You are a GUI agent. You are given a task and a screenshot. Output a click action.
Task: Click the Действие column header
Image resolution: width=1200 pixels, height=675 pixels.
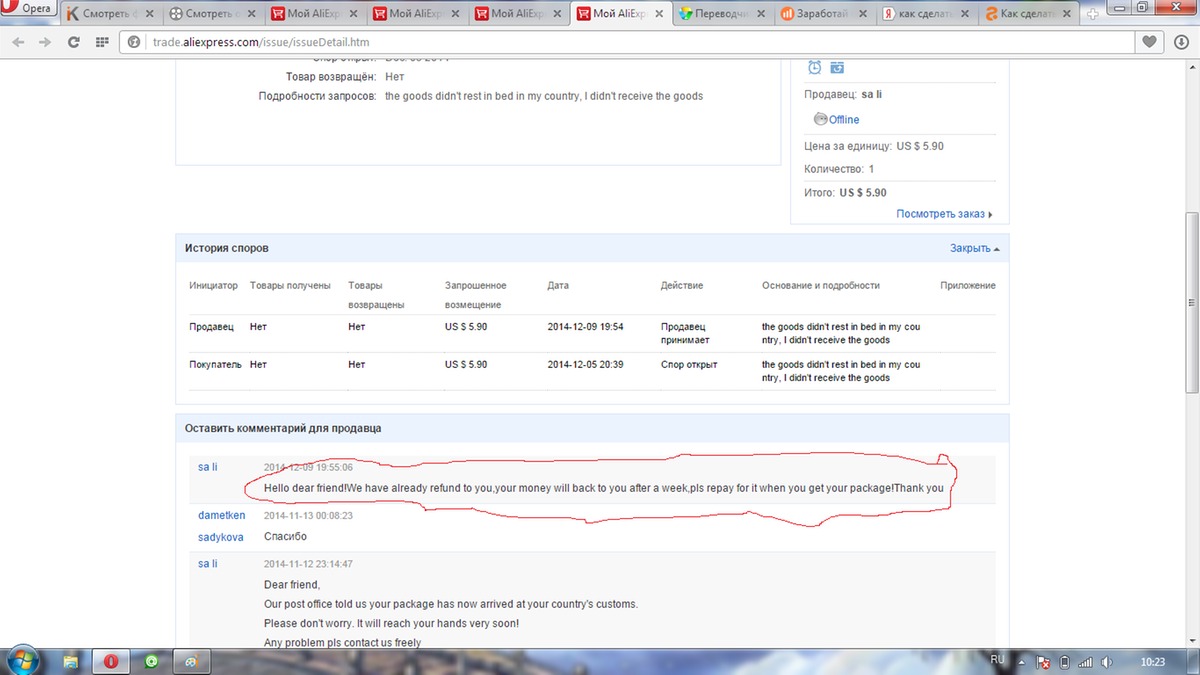point(682,285)
